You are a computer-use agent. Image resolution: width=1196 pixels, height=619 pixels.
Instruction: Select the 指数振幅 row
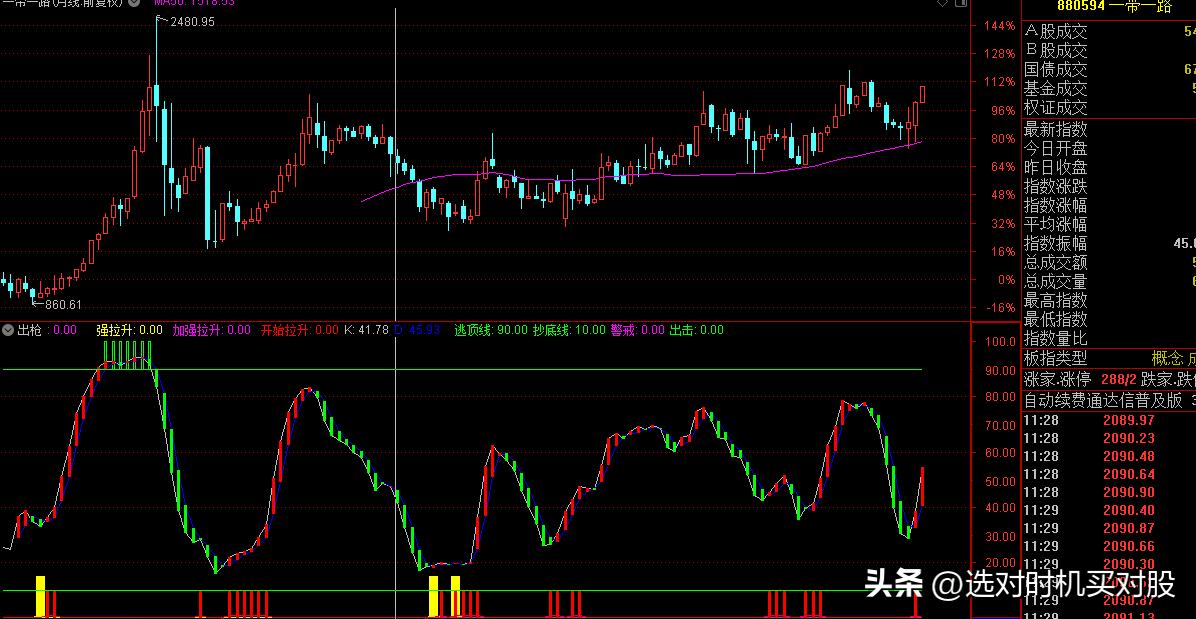coord(1109,243)
